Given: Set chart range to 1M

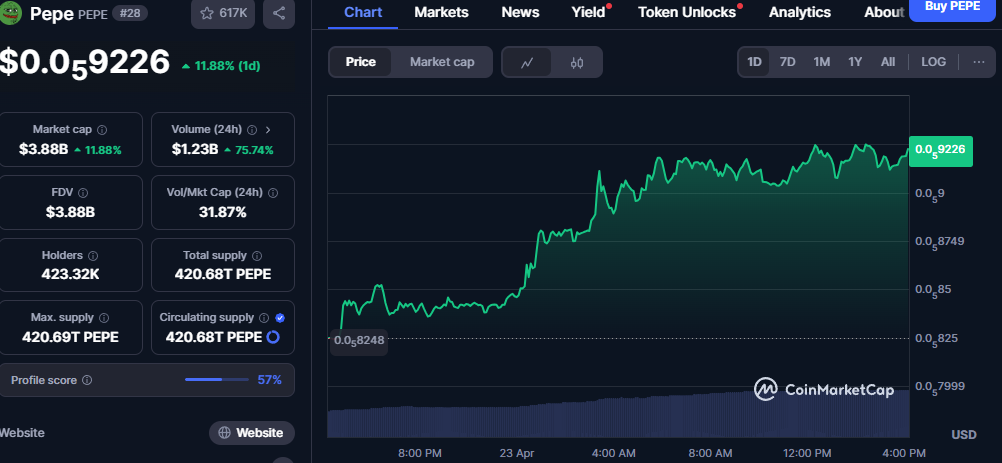Looking at the screenshot, I should coord(821,62).
